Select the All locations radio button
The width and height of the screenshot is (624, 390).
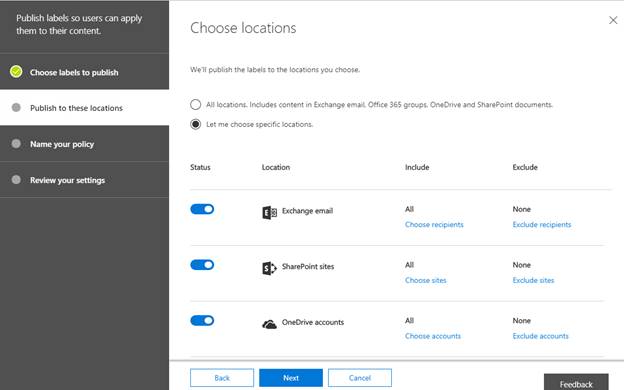[195, 105]
